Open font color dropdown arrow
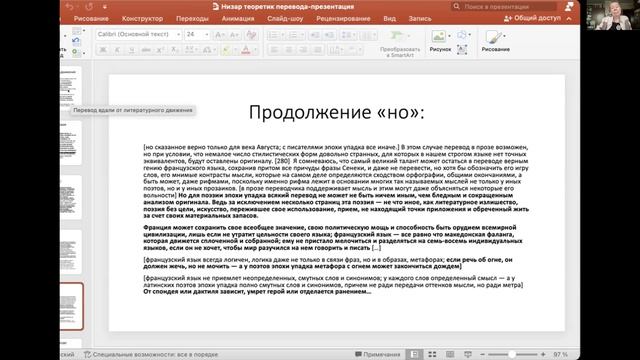Screen dimensions: 640x360 point(256,50)
